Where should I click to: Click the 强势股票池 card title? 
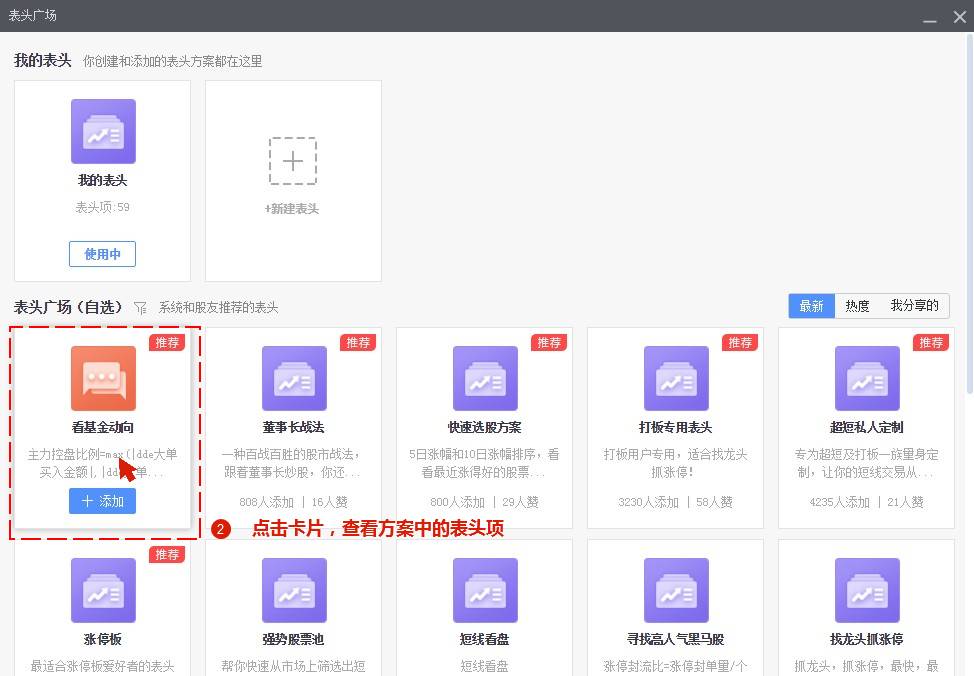[293, 639]
